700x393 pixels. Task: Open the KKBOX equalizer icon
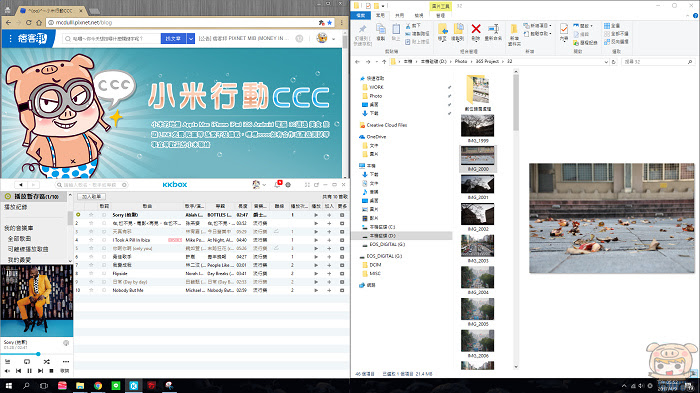pyautogui.click(x=8, y=361)
